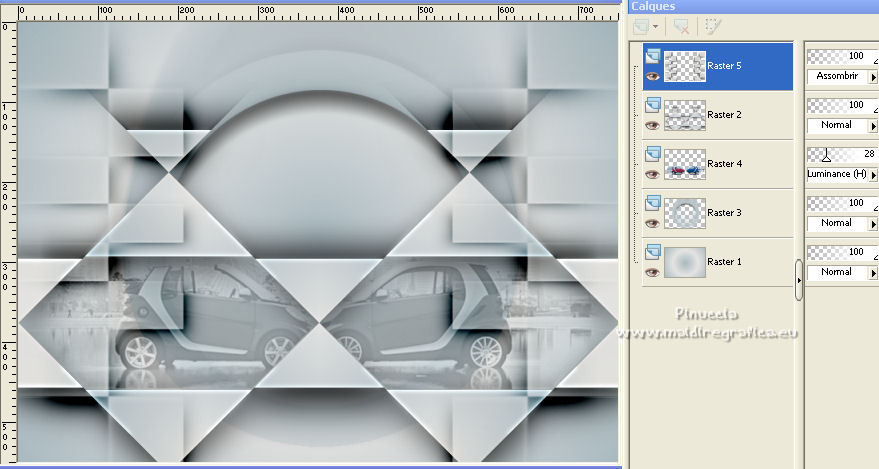The image size is (879, 469).
Task: Adjust Raster 4 opacity slider at 28
Action: pos(842,154)
